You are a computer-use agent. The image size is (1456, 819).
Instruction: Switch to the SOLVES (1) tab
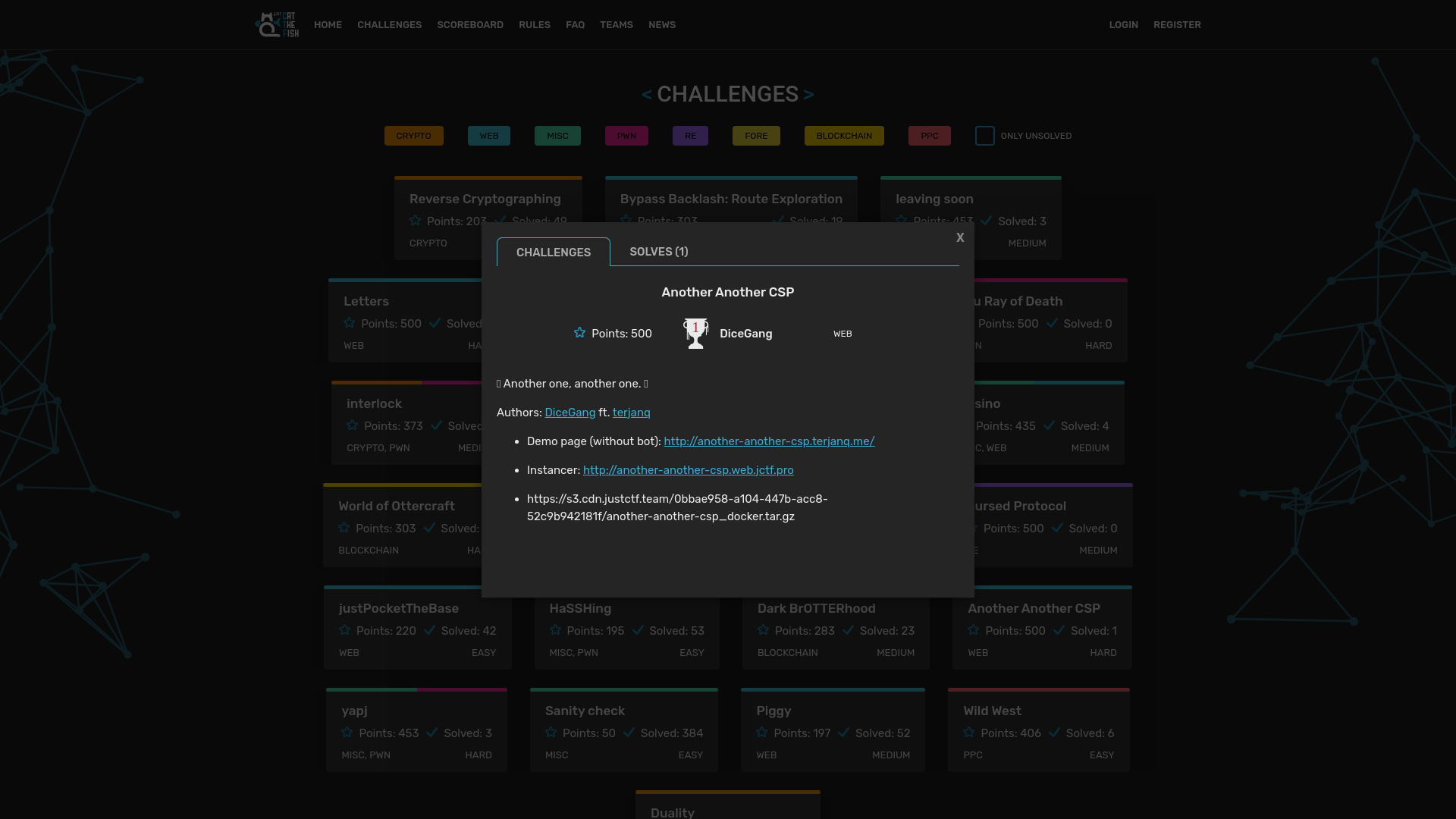tap(659, 251)
